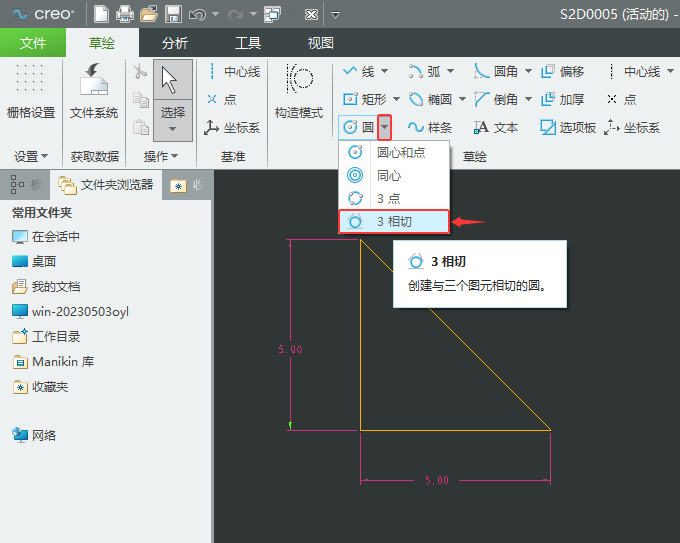Expand the 选择 tool dropdown arrow
The width and height of the screenshot is (680, 543).
click(173, 129)
